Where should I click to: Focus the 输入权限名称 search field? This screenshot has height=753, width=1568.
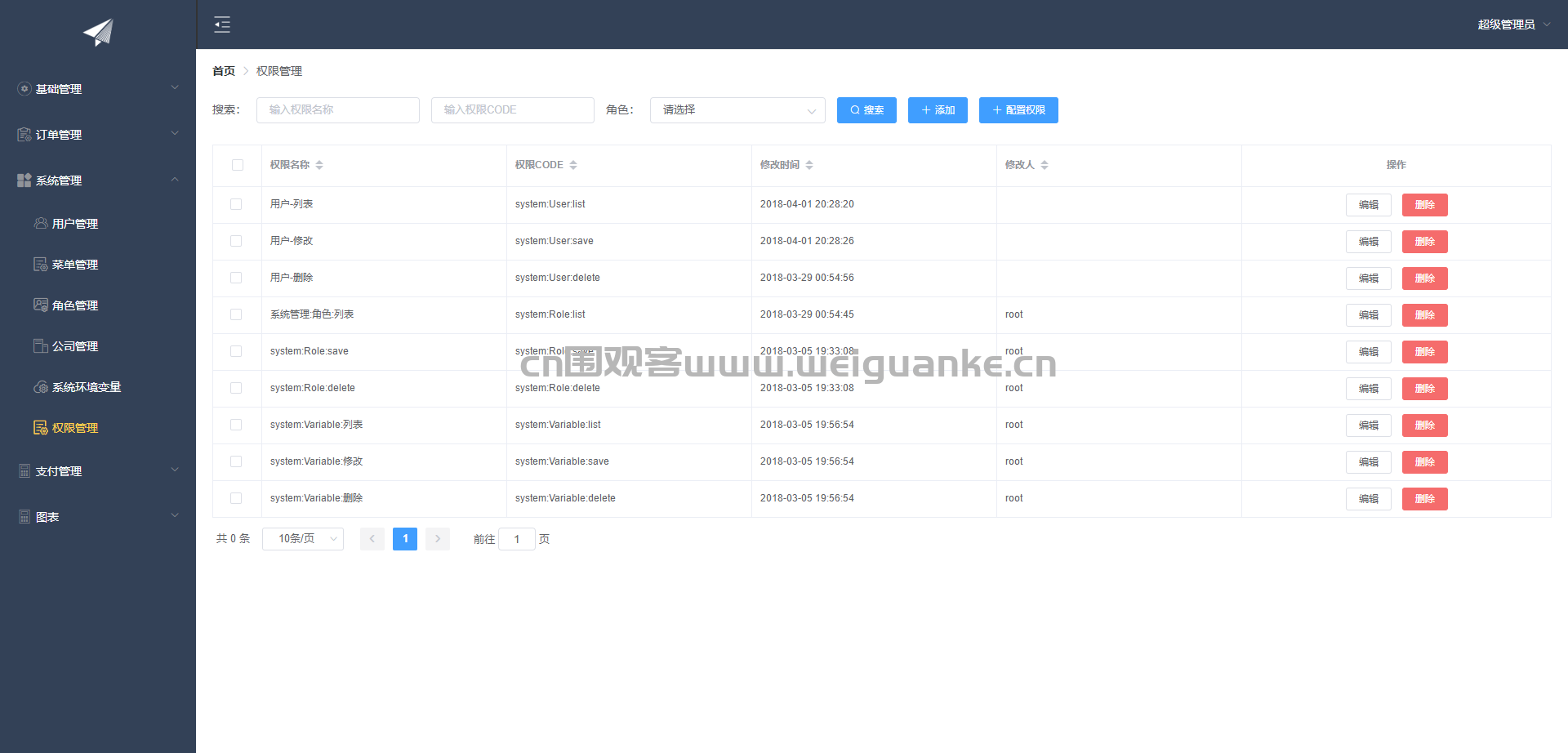[338, 110]
